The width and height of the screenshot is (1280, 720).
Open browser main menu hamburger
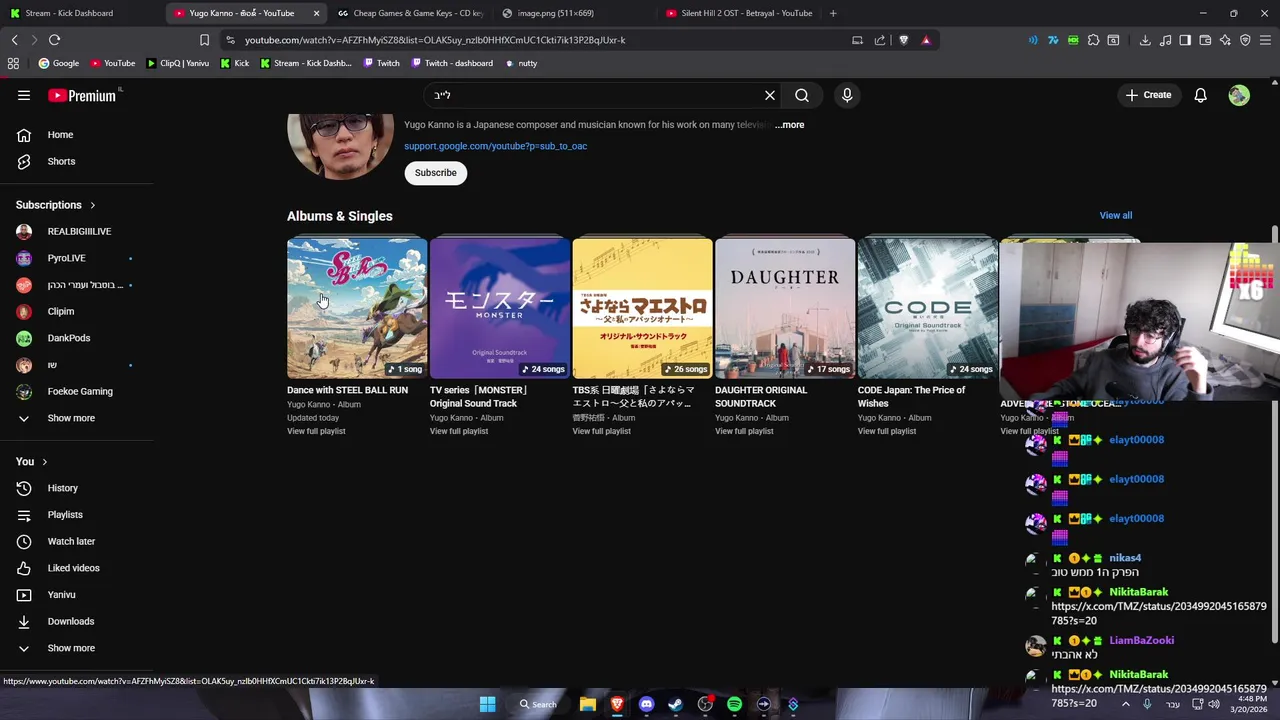[1265, 40]
